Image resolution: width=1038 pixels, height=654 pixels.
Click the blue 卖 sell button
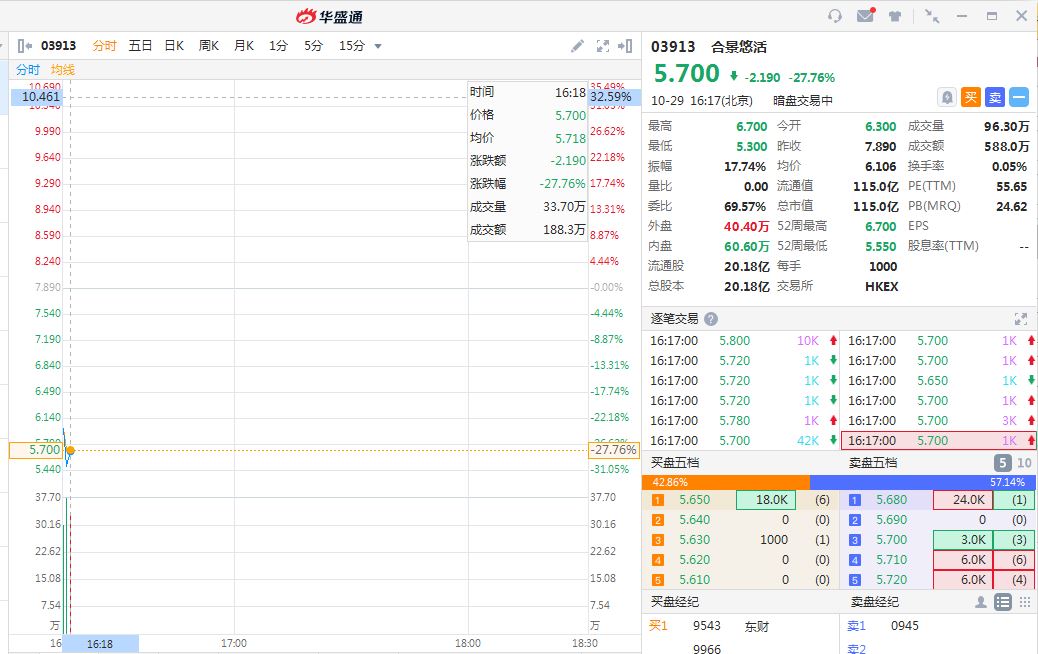pyautogui.click(x=995, y=97)
